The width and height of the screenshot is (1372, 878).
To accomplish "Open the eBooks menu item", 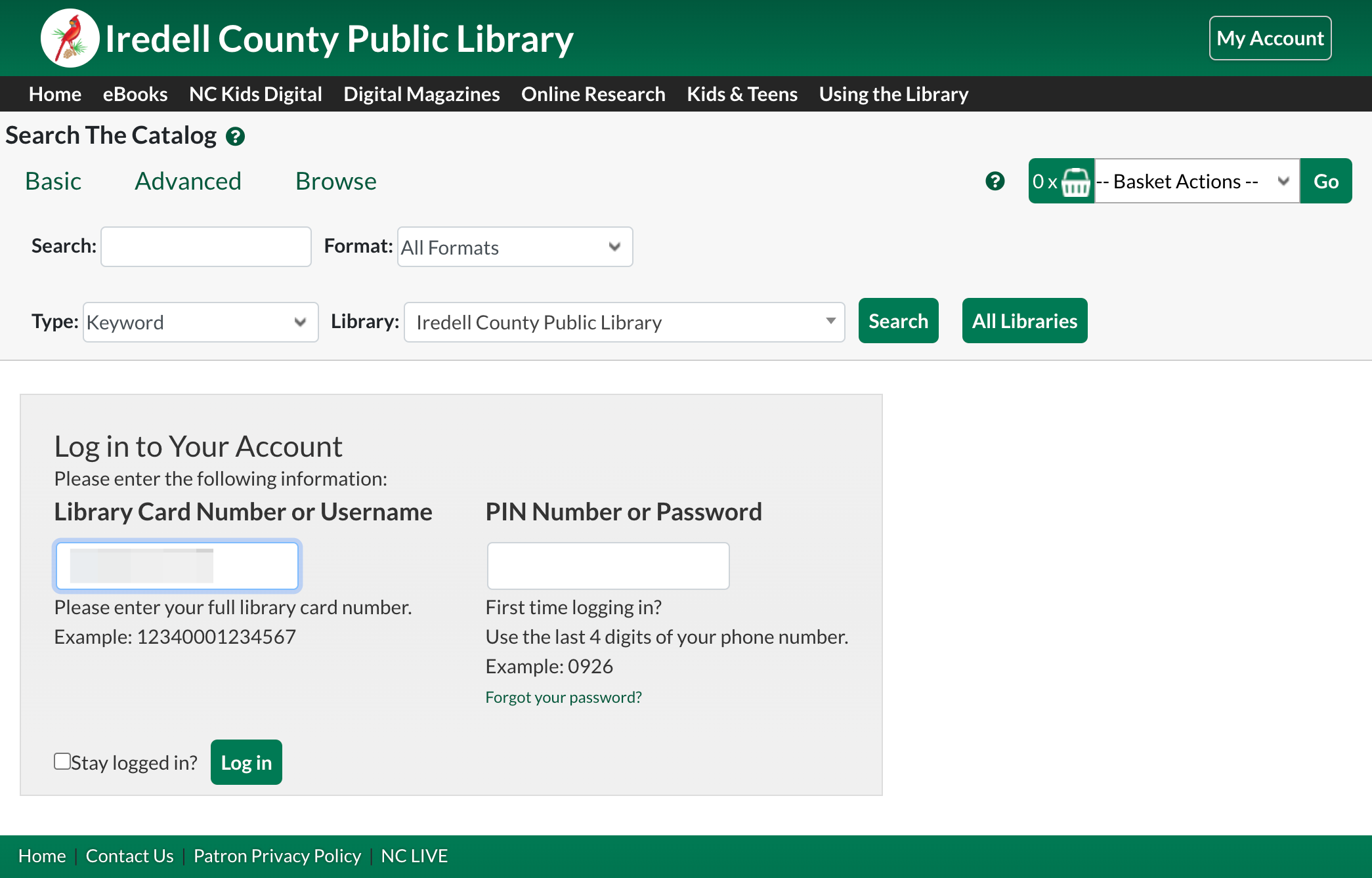I will (135, 94).
